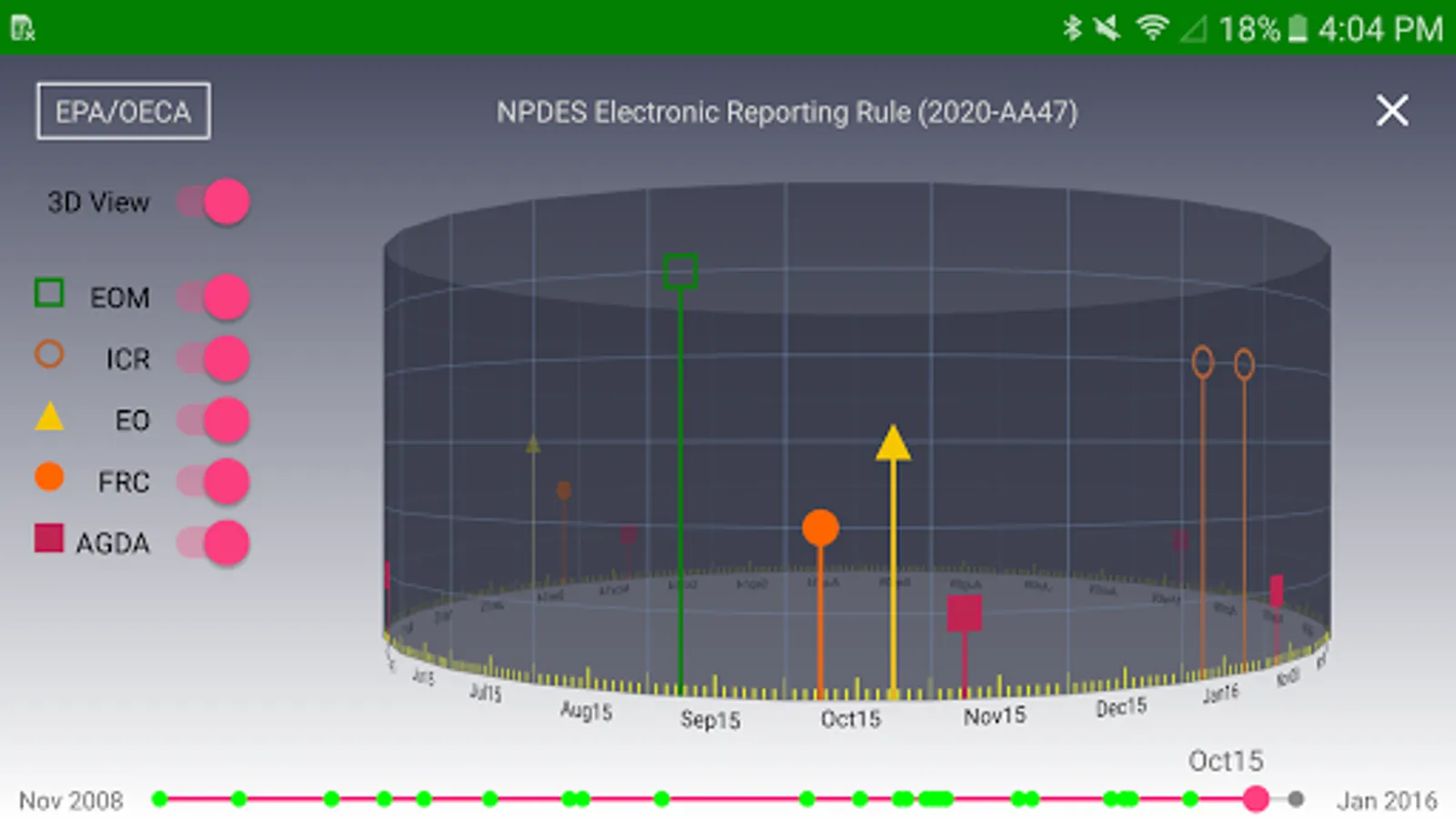Switch off FRC events

coord(214,481)
